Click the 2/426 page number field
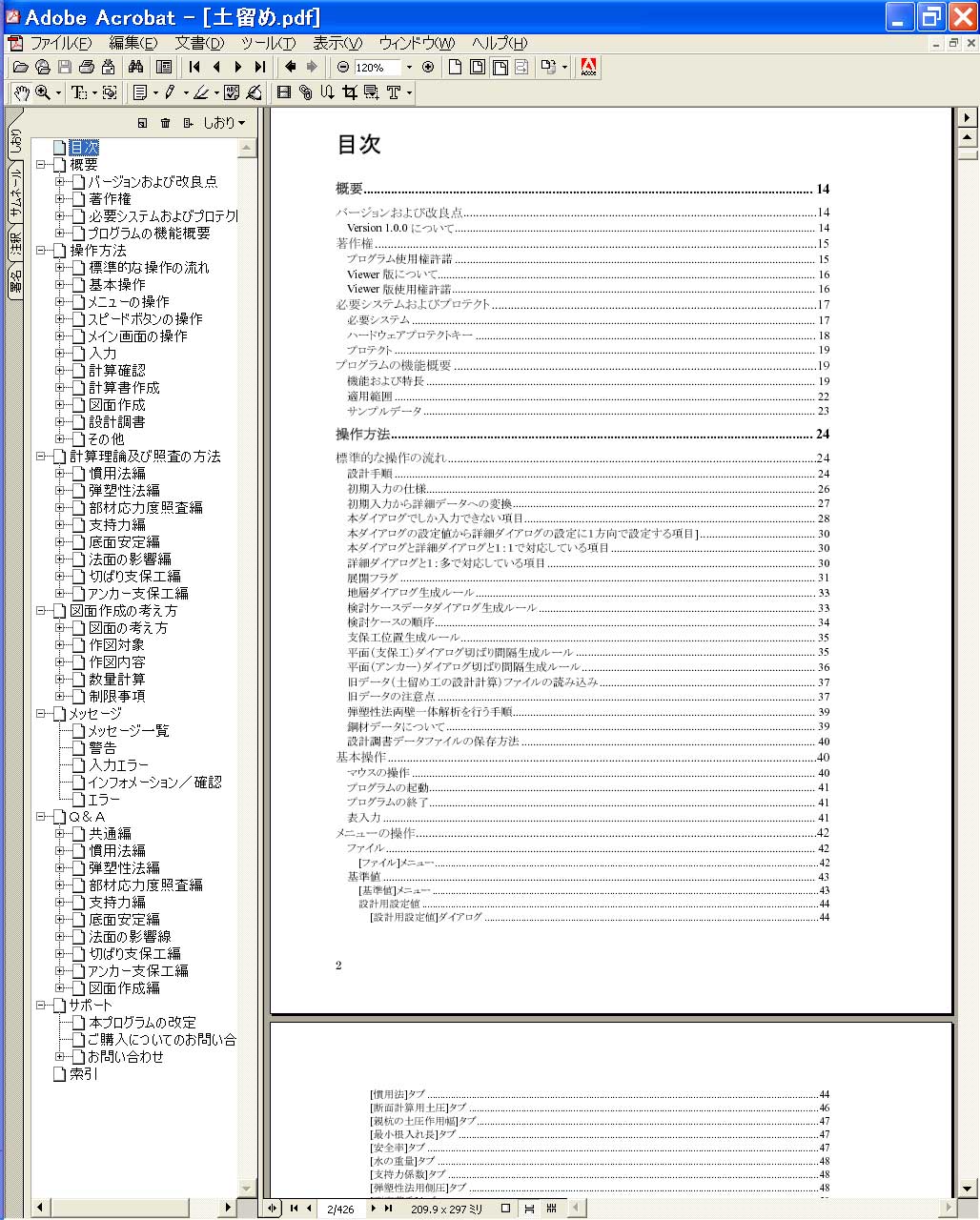 point(340,1209)
